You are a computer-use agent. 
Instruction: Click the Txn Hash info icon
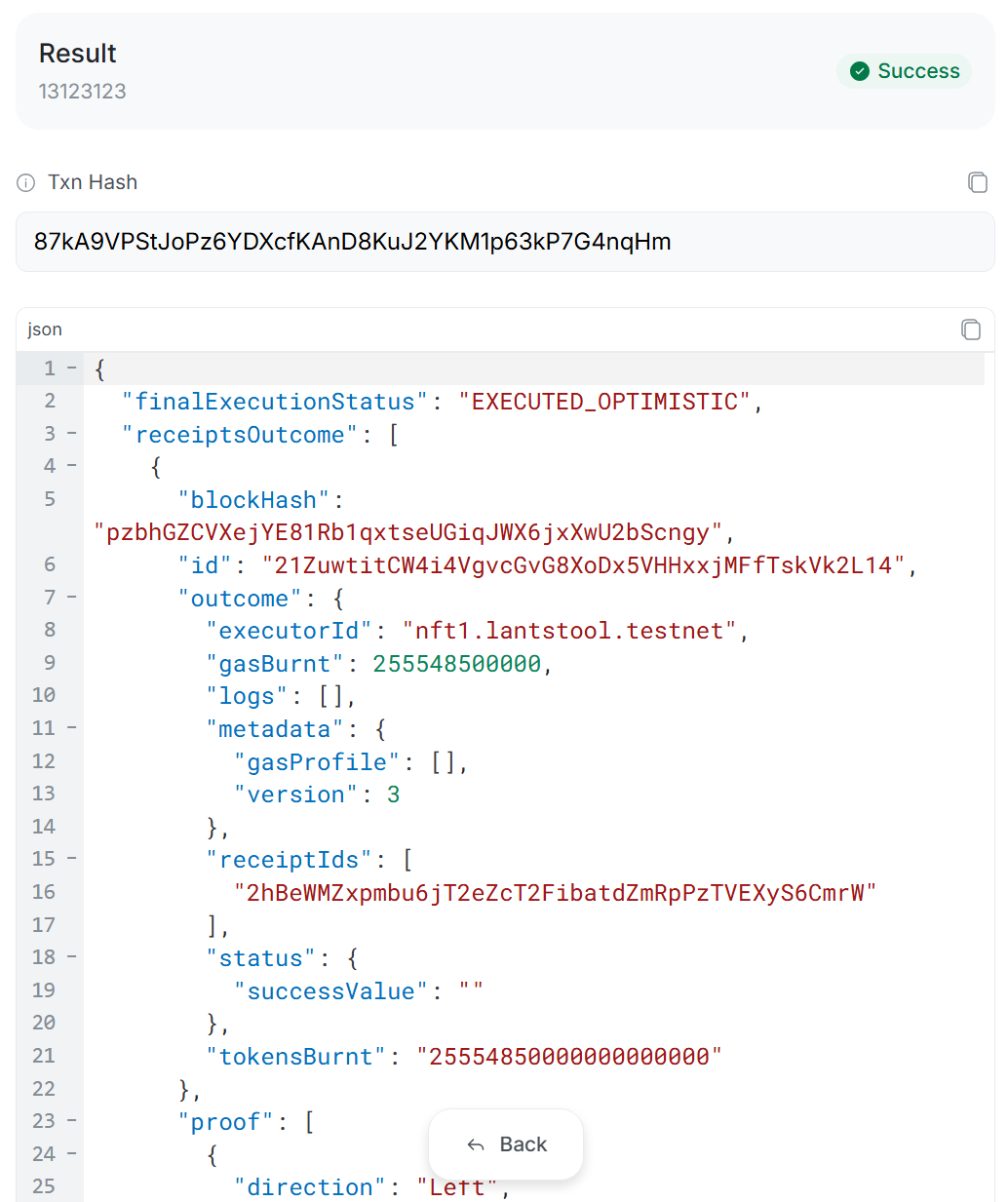[26, 182]
